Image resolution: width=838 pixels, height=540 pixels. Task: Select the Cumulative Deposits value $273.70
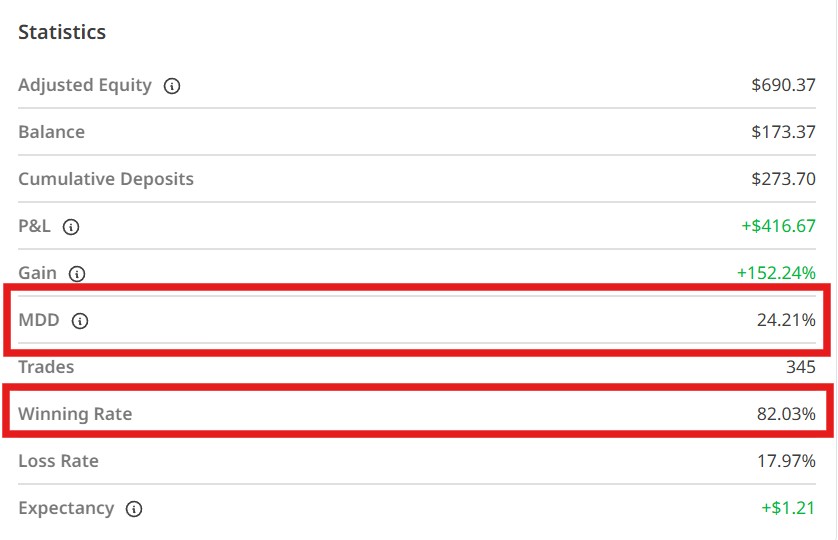tap(783, 180)
